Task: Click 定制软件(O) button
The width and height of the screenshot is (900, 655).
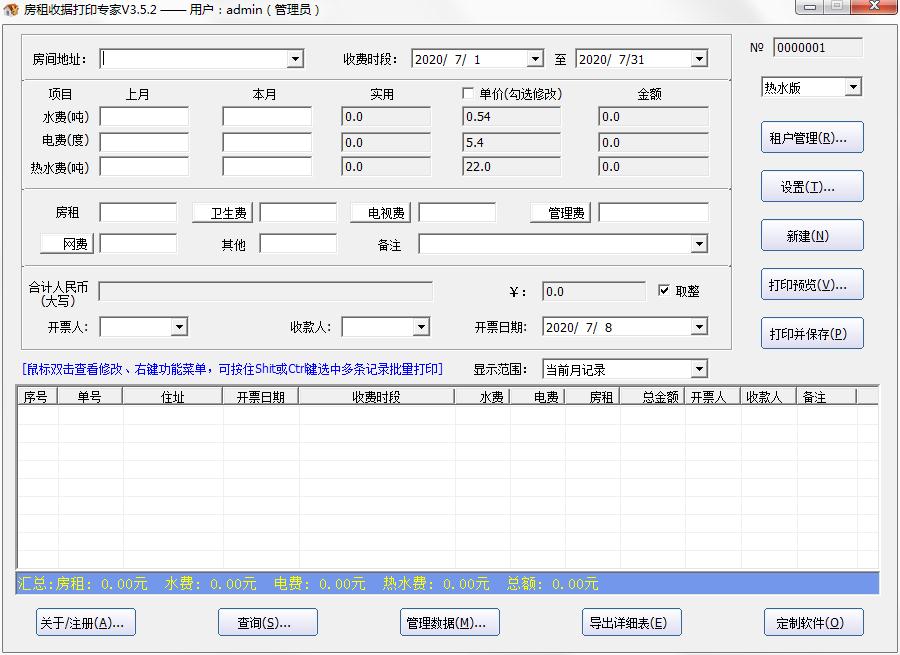Action: [x=813, y=623]
